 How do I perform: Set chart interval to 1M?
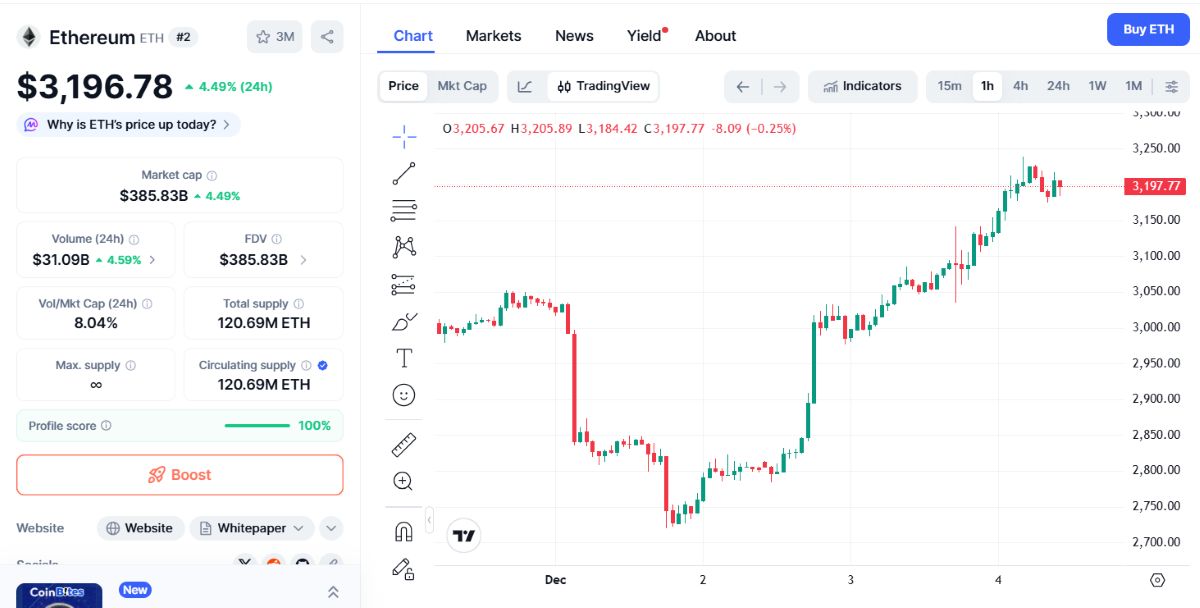point(1133,86)
